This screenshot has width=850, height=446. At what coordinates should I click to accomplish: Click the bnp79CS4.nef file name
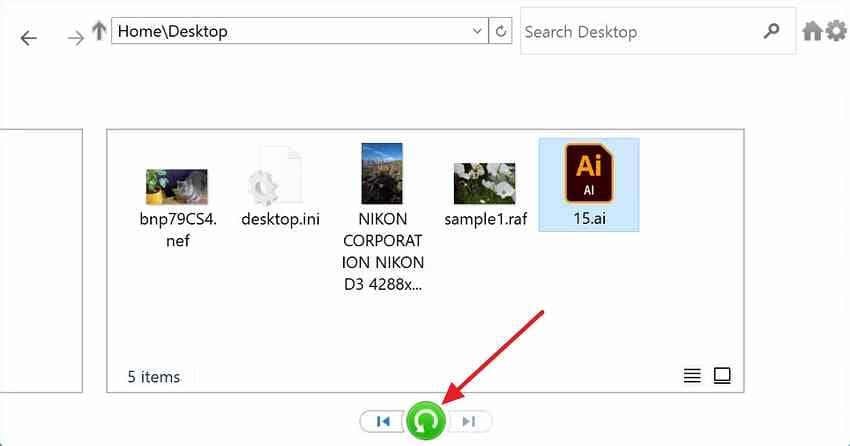tap(178, 229)
